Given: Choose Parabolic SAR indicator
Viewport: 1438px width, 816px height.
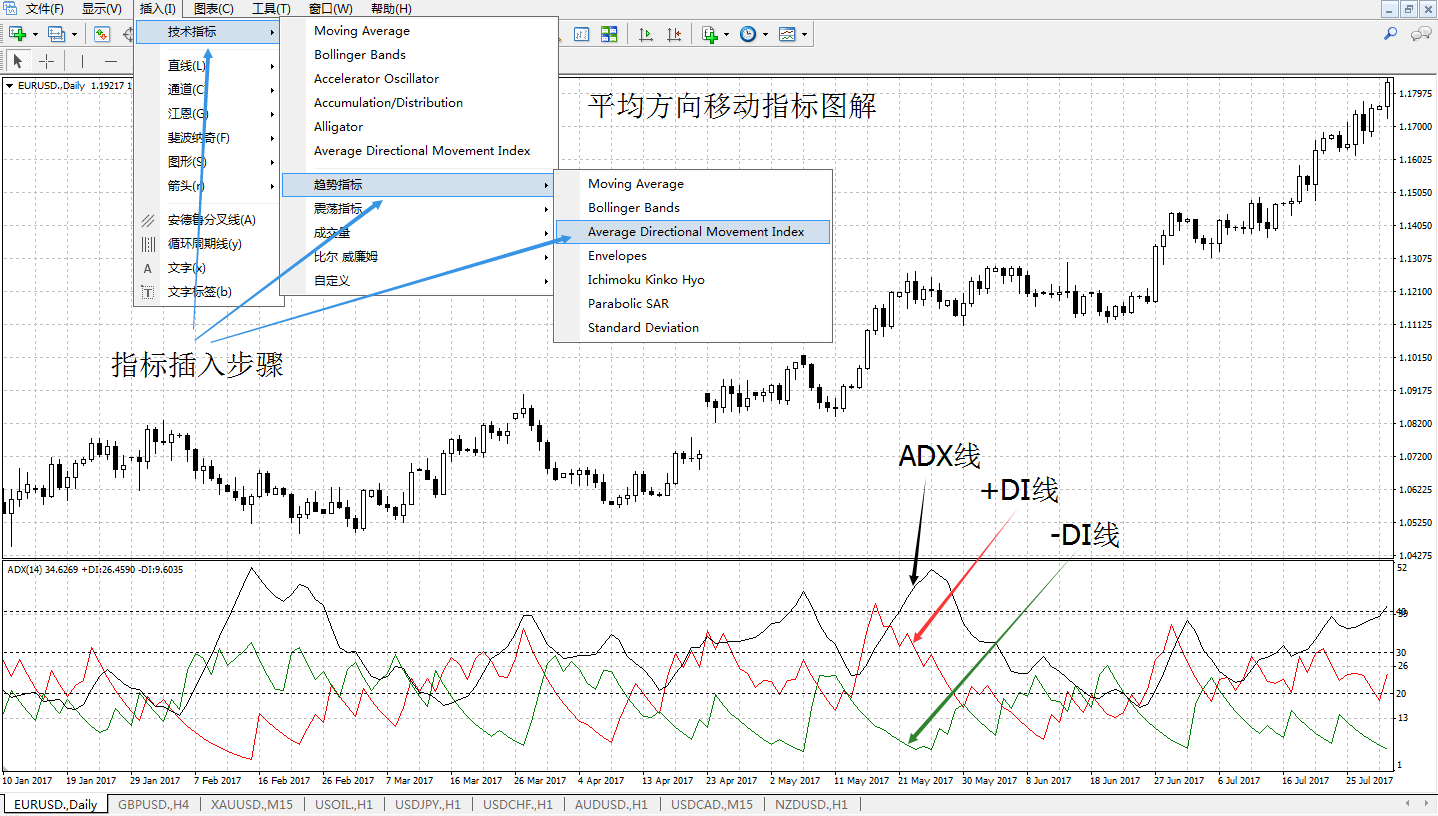Looking at the screenshot, I should (x=694, y=304).
